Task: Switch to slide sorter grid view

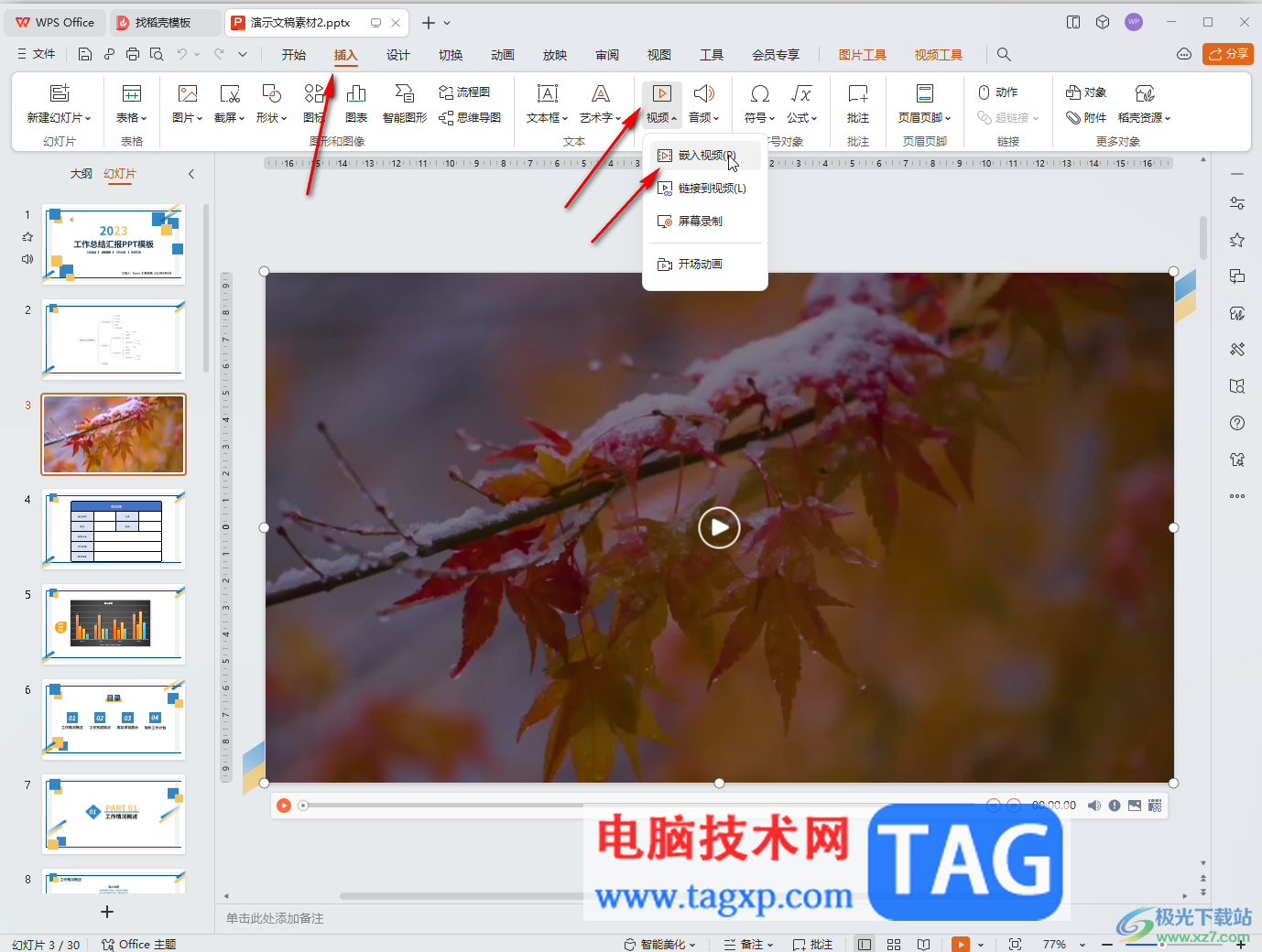Action: (x=894, y=944)
